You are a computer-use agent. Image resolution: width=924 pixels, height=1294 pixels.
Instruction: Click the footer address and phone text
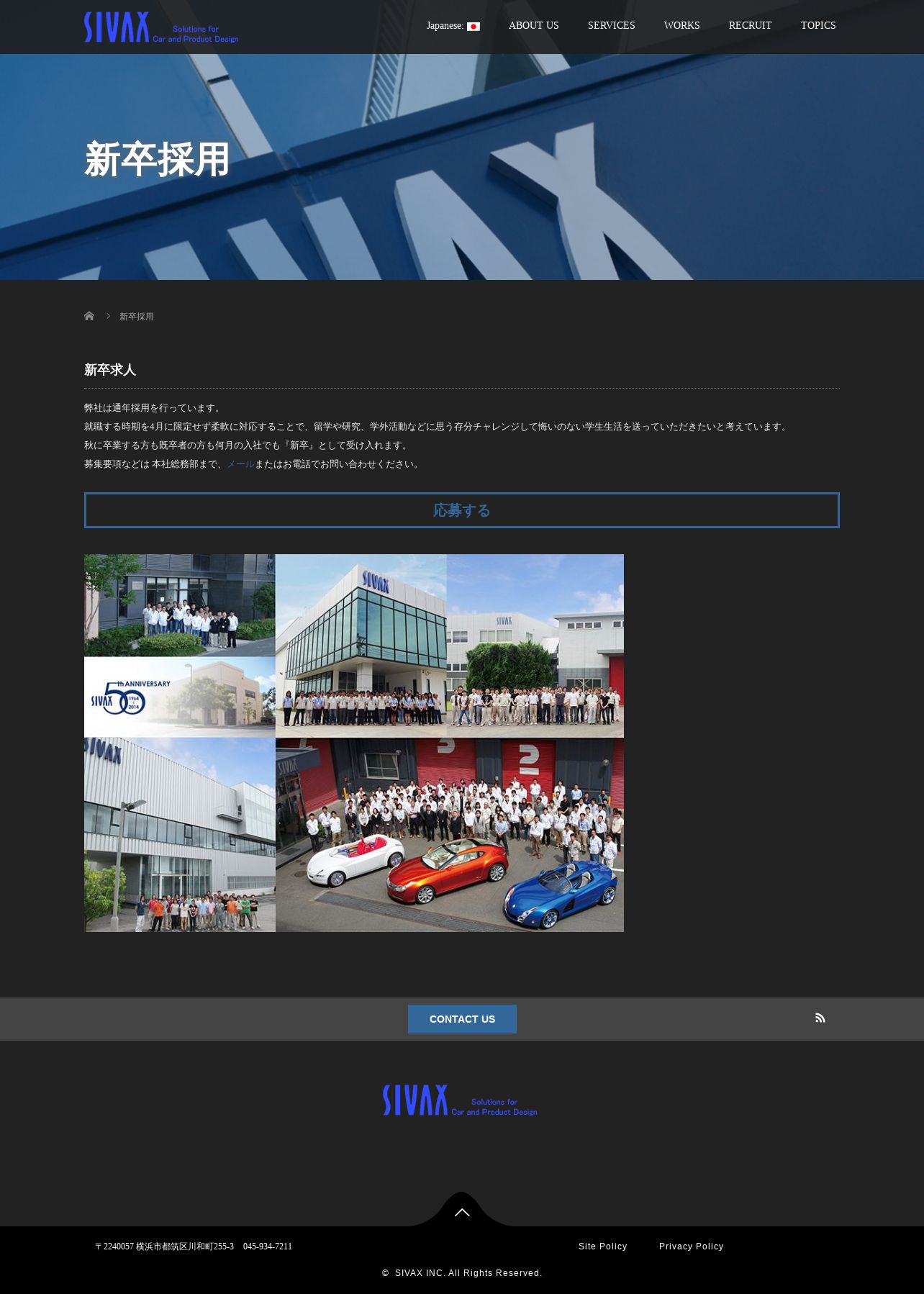tap(194, 1247)
